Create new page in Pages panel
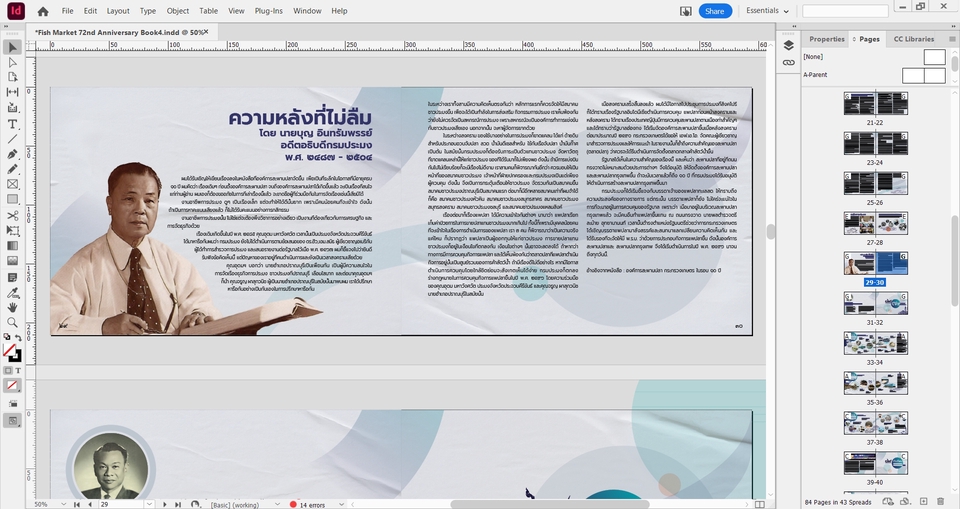Image resolution: width=960 pixels, height=509 pixels. [x=924, y=502]
